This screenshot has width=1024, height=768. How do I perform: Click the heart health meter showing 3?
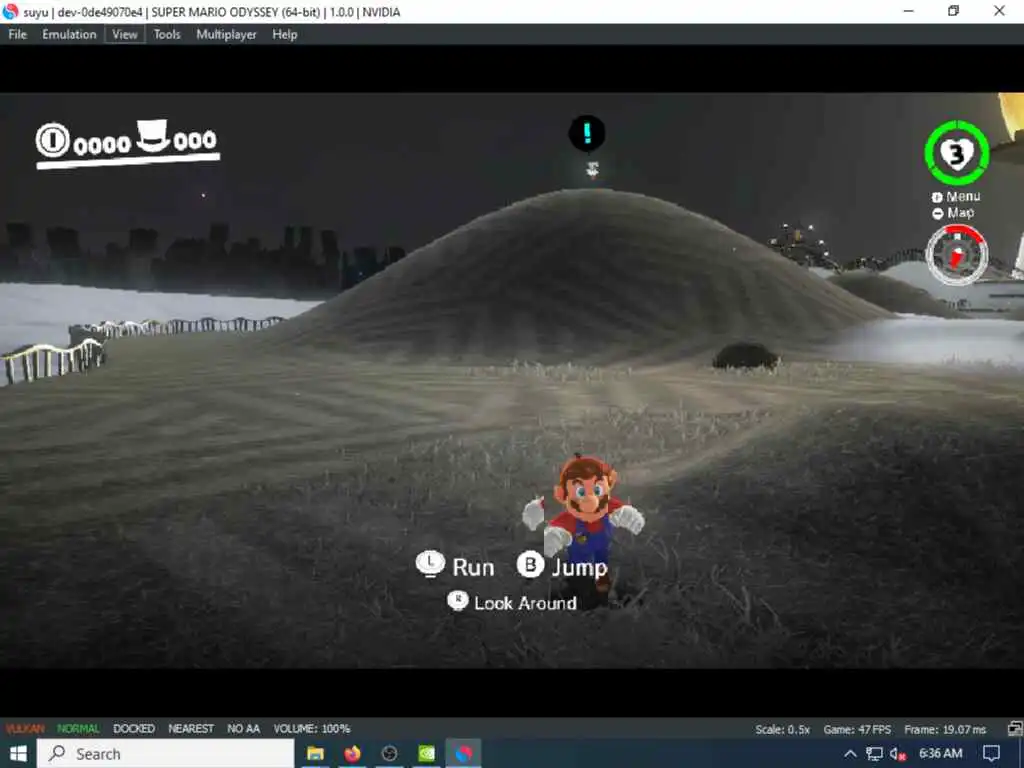point(957,153)
